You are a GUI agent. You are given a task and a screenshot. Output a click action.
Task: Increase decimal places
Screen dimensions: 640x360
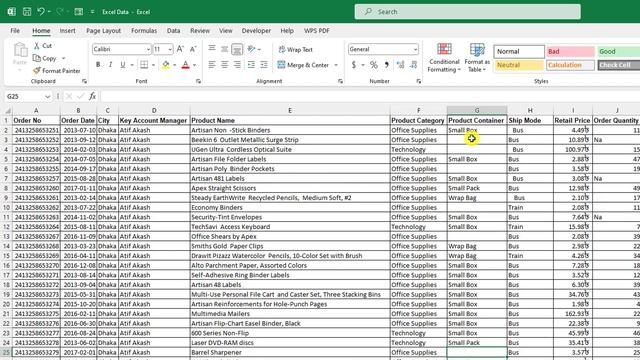400,65
